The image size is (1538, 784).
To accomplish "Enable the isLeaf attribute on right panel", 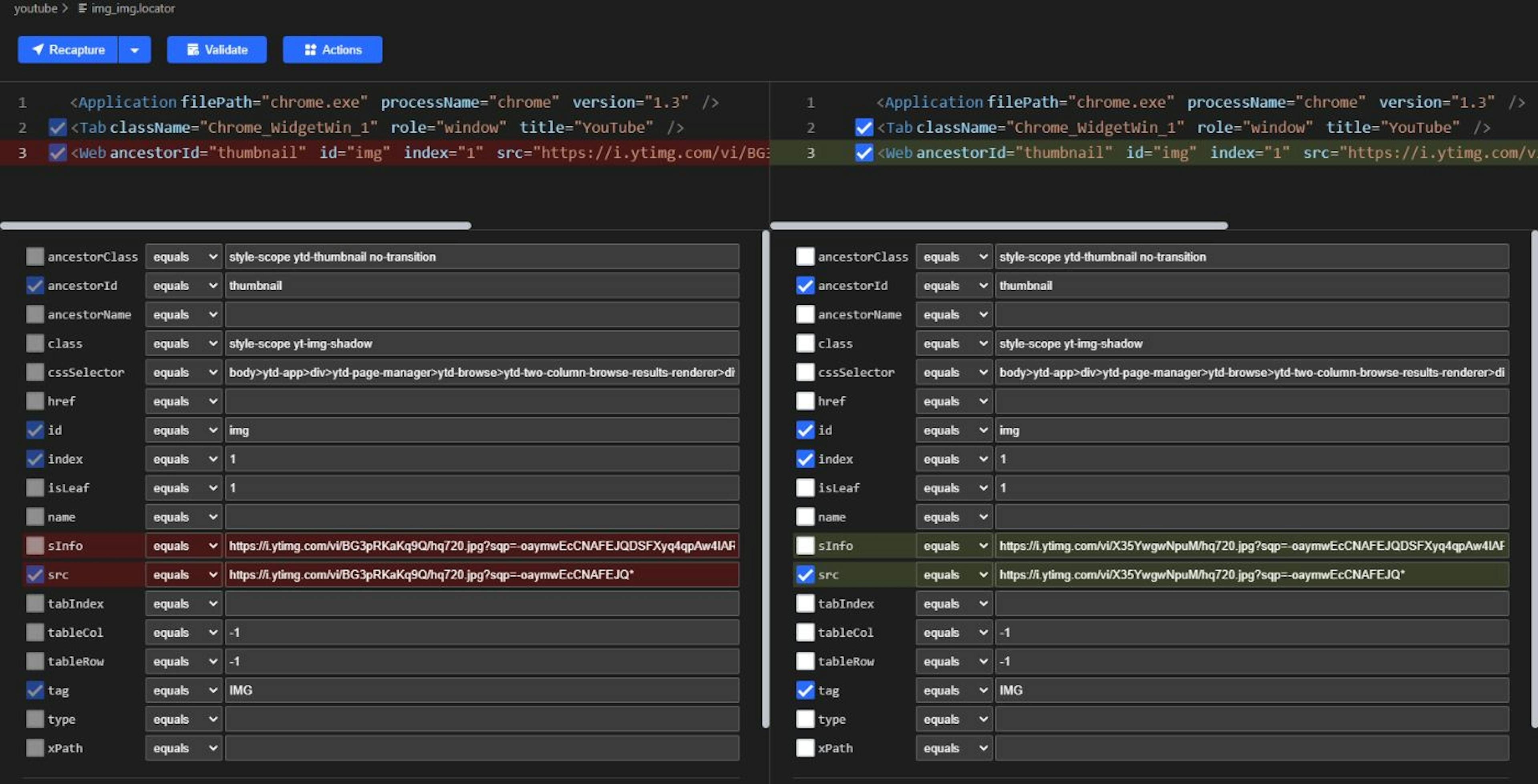I will click(x=805, y=487).
